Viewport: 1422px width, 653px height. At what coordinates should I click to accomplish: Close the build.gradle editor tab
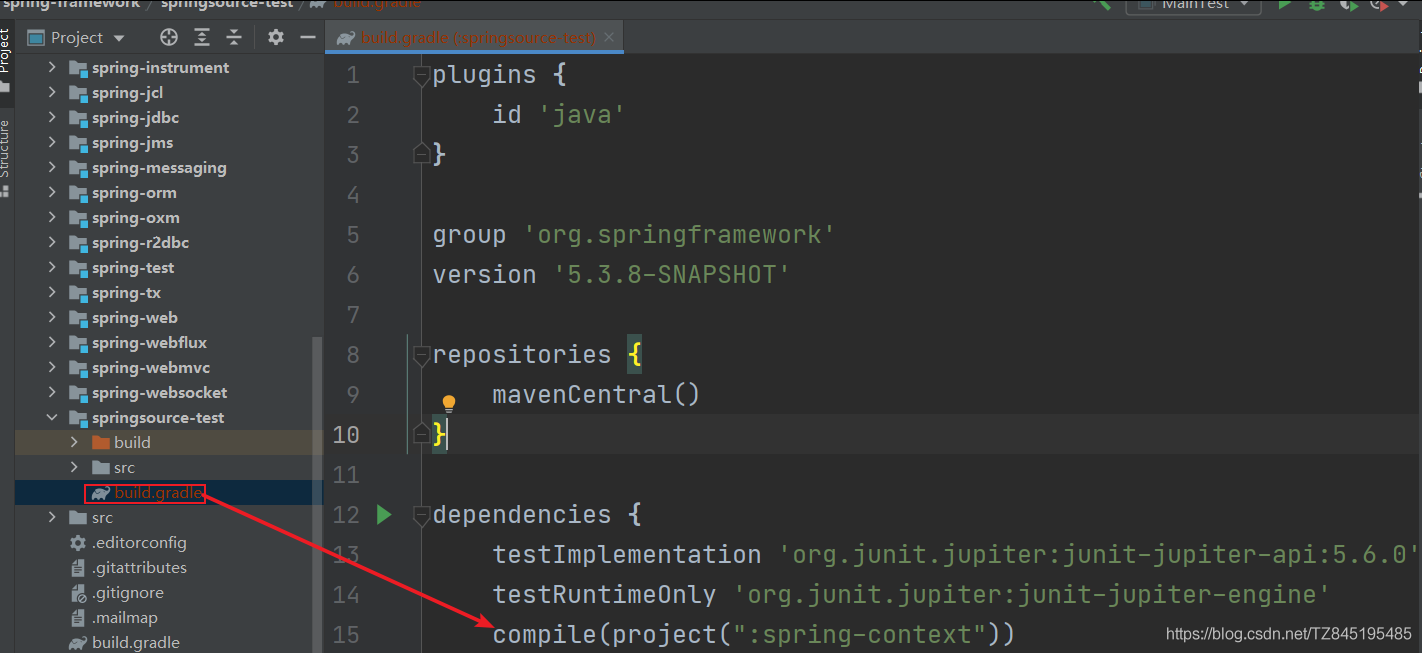[609, 38]
